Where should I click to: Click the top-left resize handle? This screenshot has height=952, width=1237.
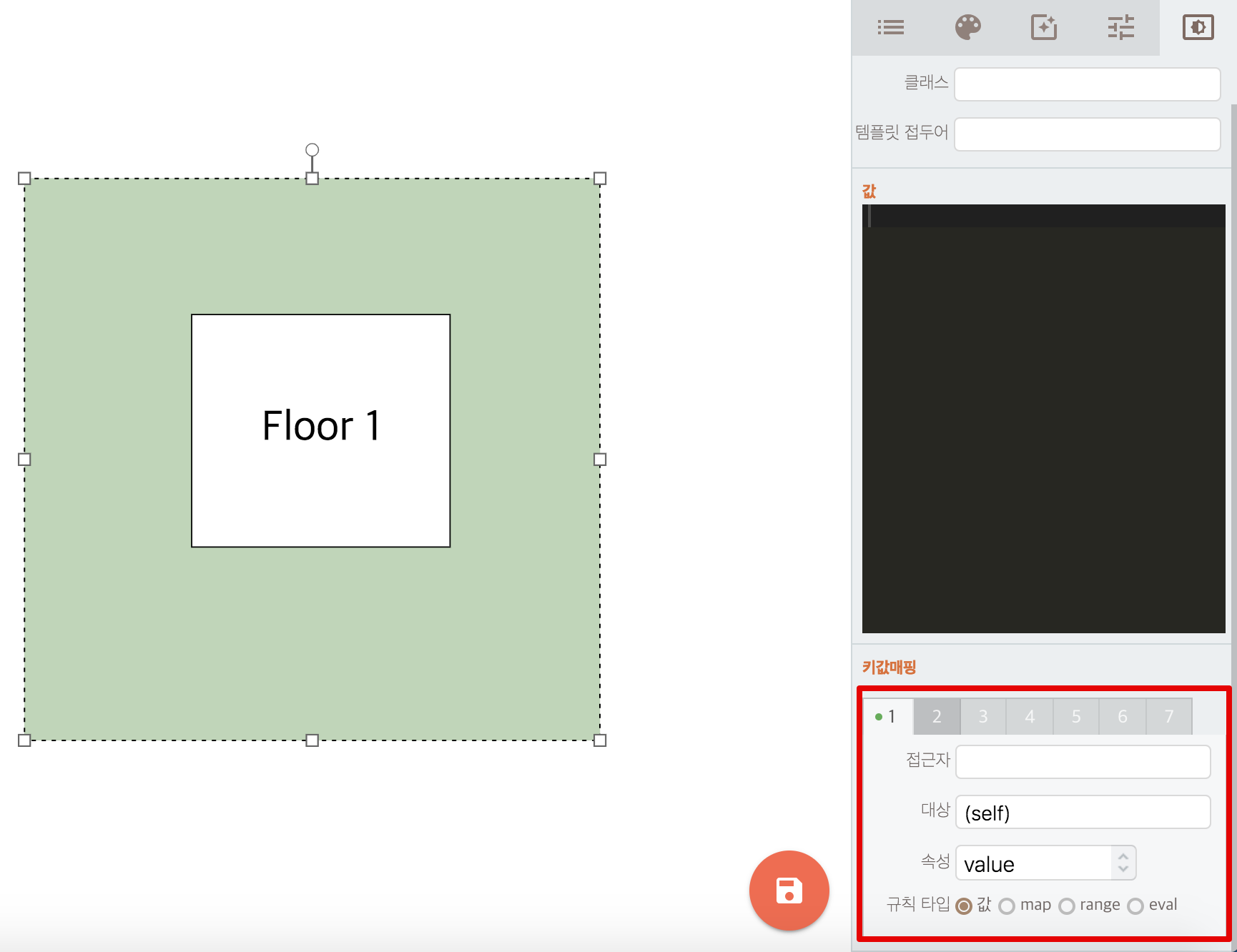tap(24, 179)
